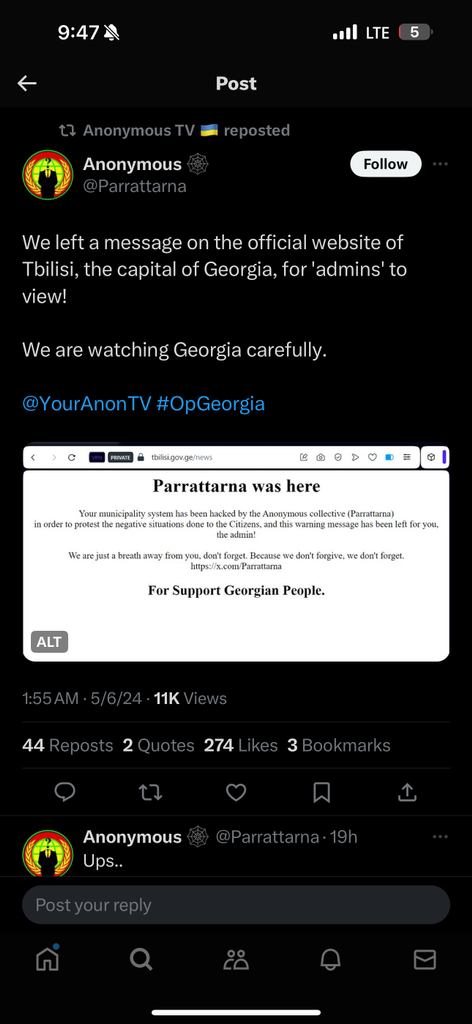
Task: Bookmark this post
Action: [321, 792]
